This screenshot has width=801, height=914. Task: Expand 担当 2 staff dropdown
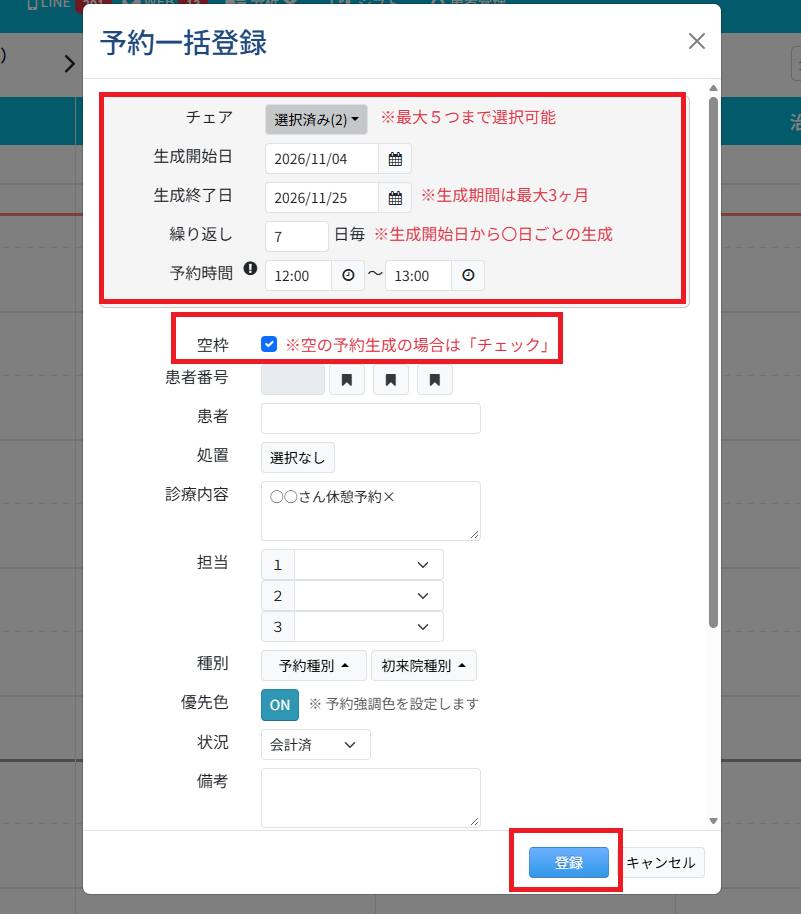[369, 596]
